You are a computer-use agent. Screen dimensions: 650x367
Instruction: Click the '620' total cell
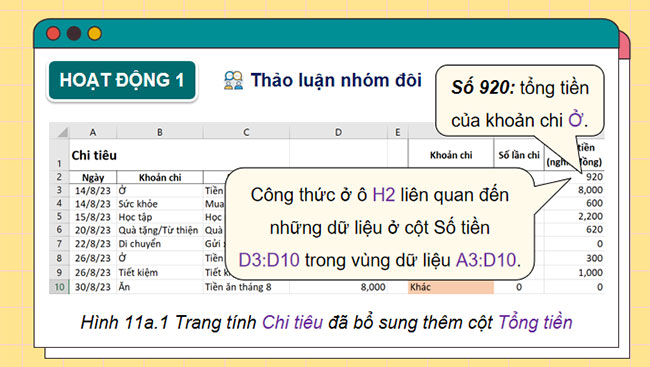594,230
